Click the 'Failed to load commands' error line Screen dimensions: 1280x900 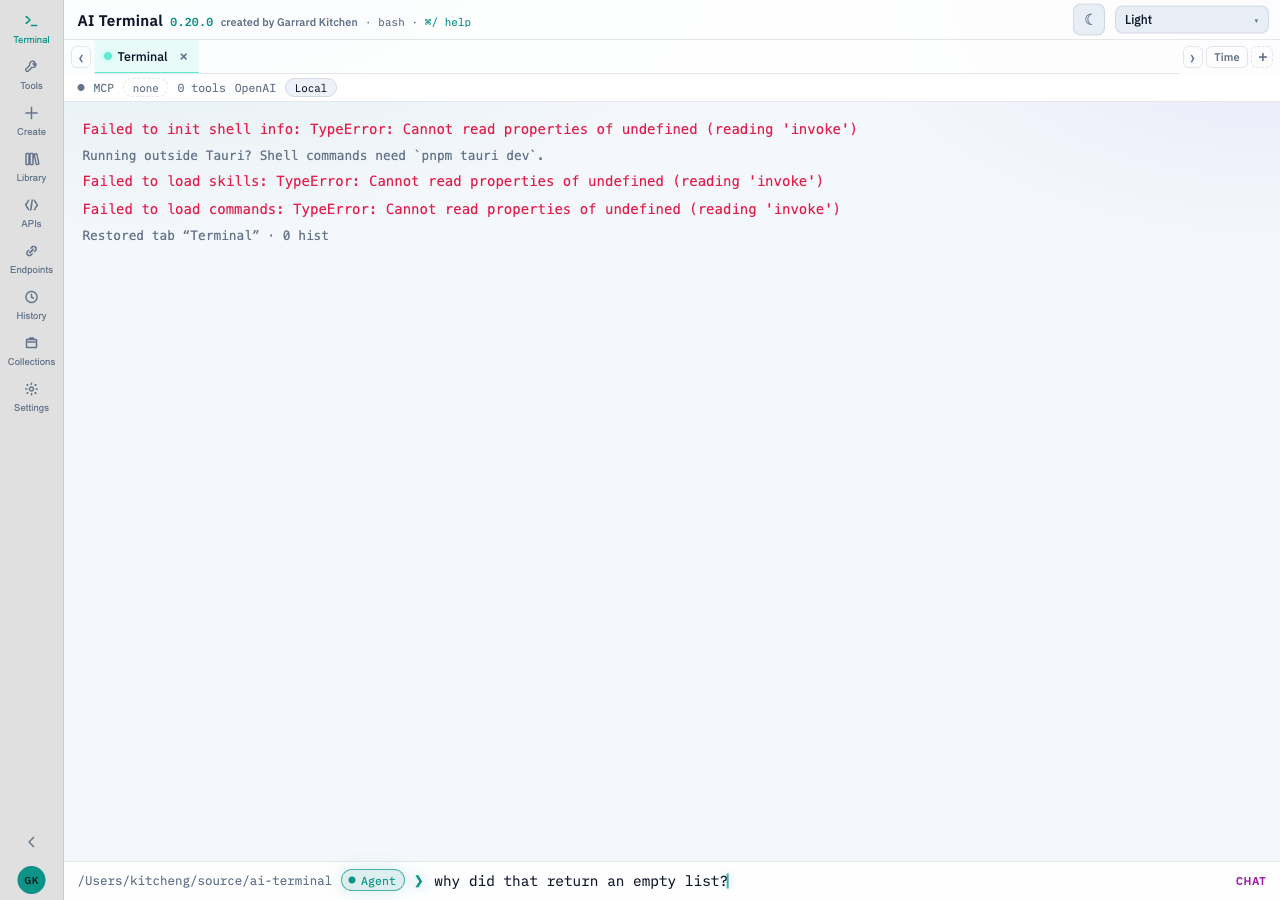tap(461, 209)
